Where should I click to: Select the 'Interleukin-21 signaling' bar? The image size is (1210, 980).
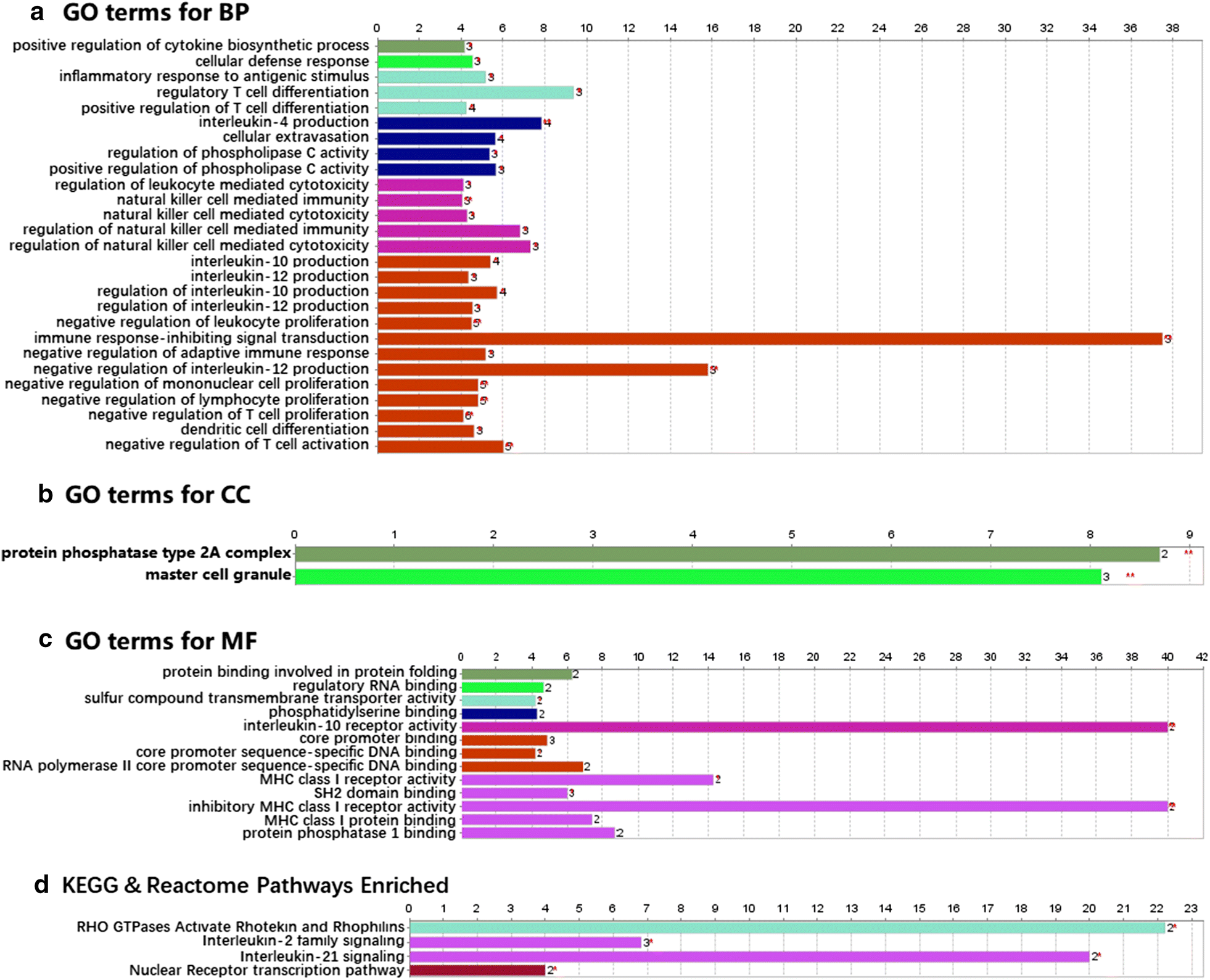(750, 957)
